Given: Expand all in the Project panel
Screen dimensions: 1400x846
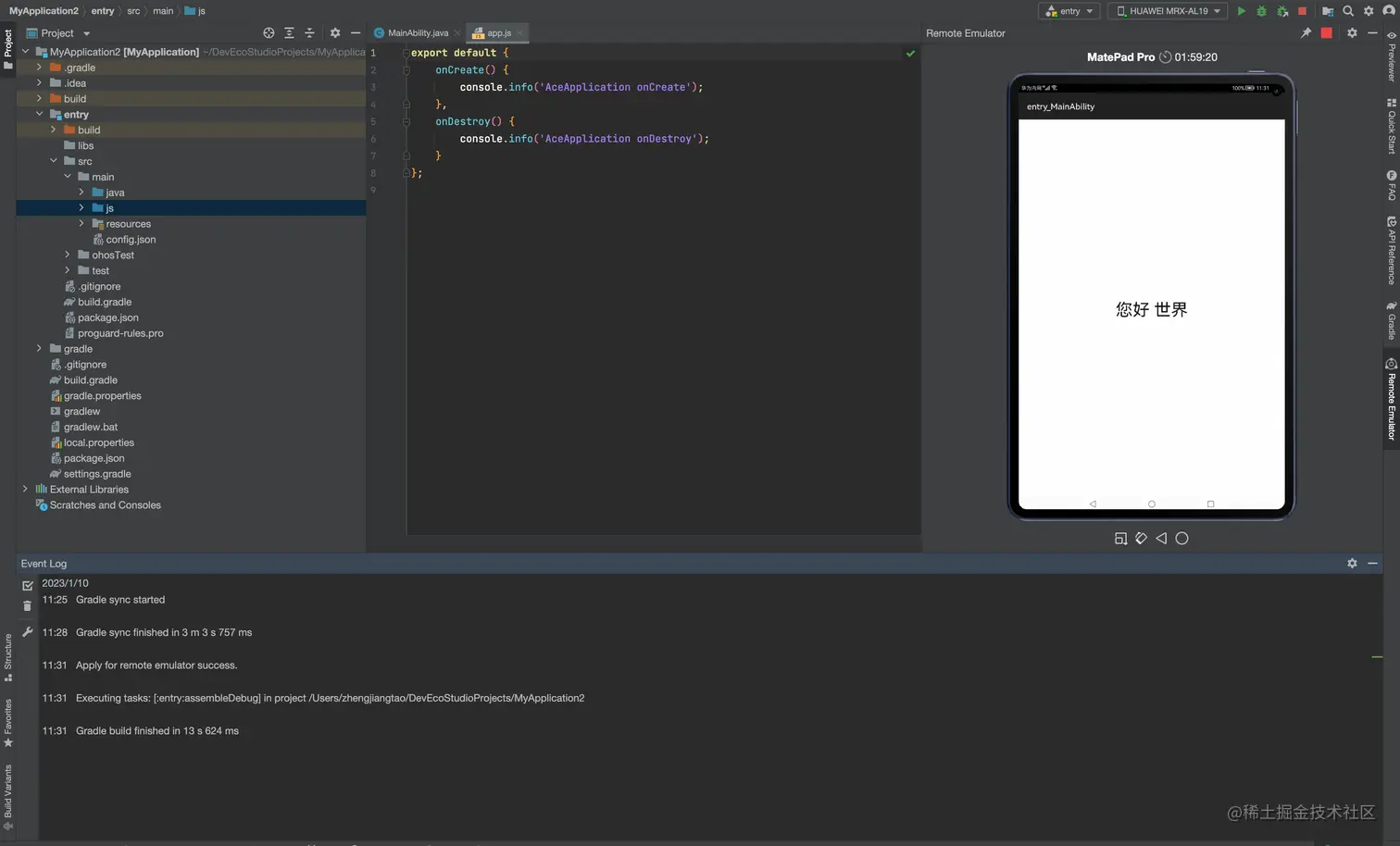Looking at the screenshot, I should (x=289, y=33).
